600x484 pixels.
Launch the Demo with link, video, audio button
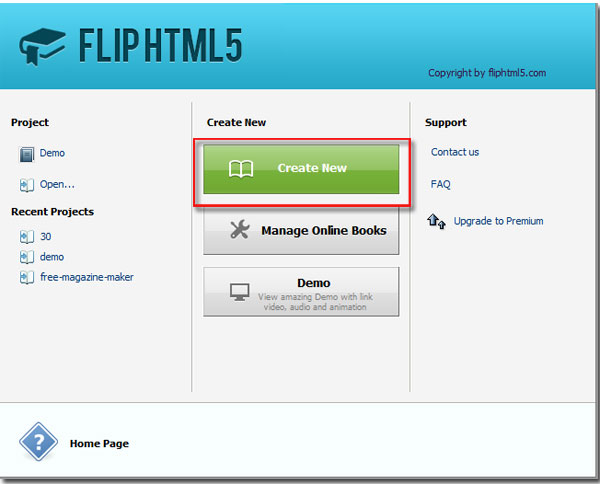pyautogui.click(x=301, y=292)
